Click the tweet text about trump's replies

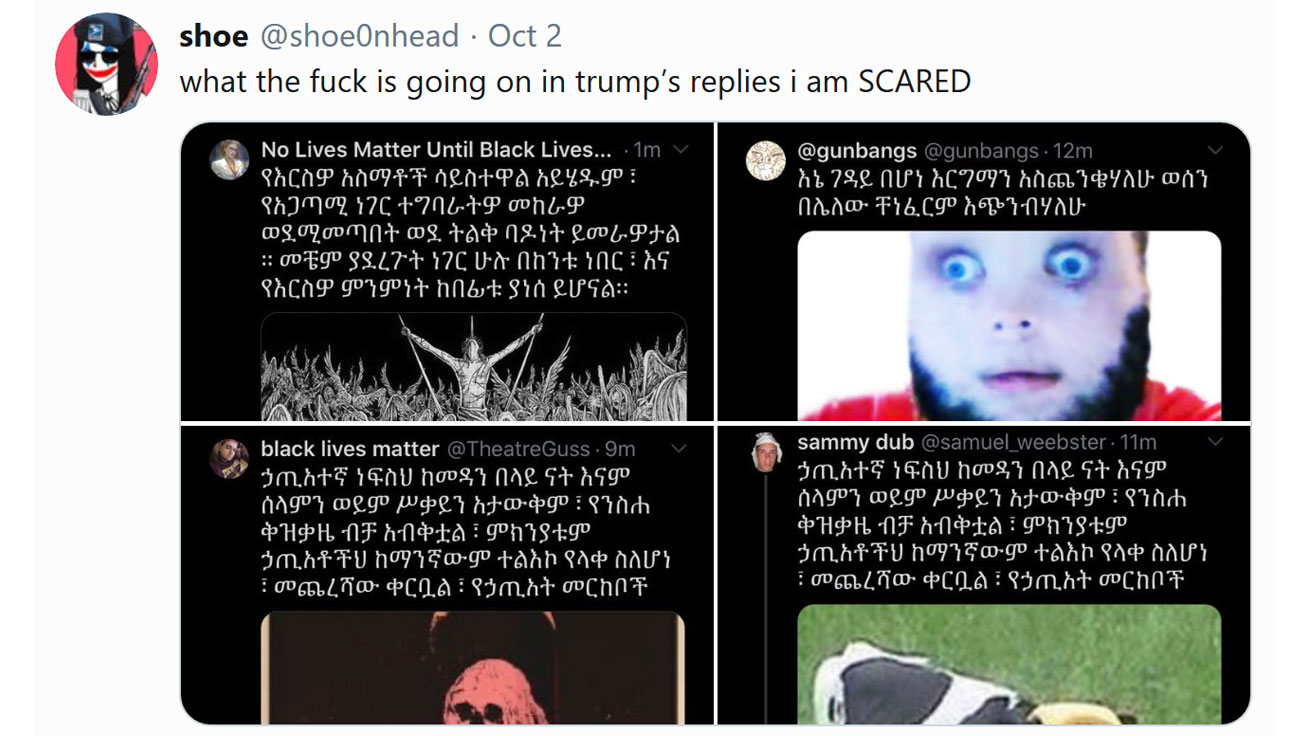575,82
